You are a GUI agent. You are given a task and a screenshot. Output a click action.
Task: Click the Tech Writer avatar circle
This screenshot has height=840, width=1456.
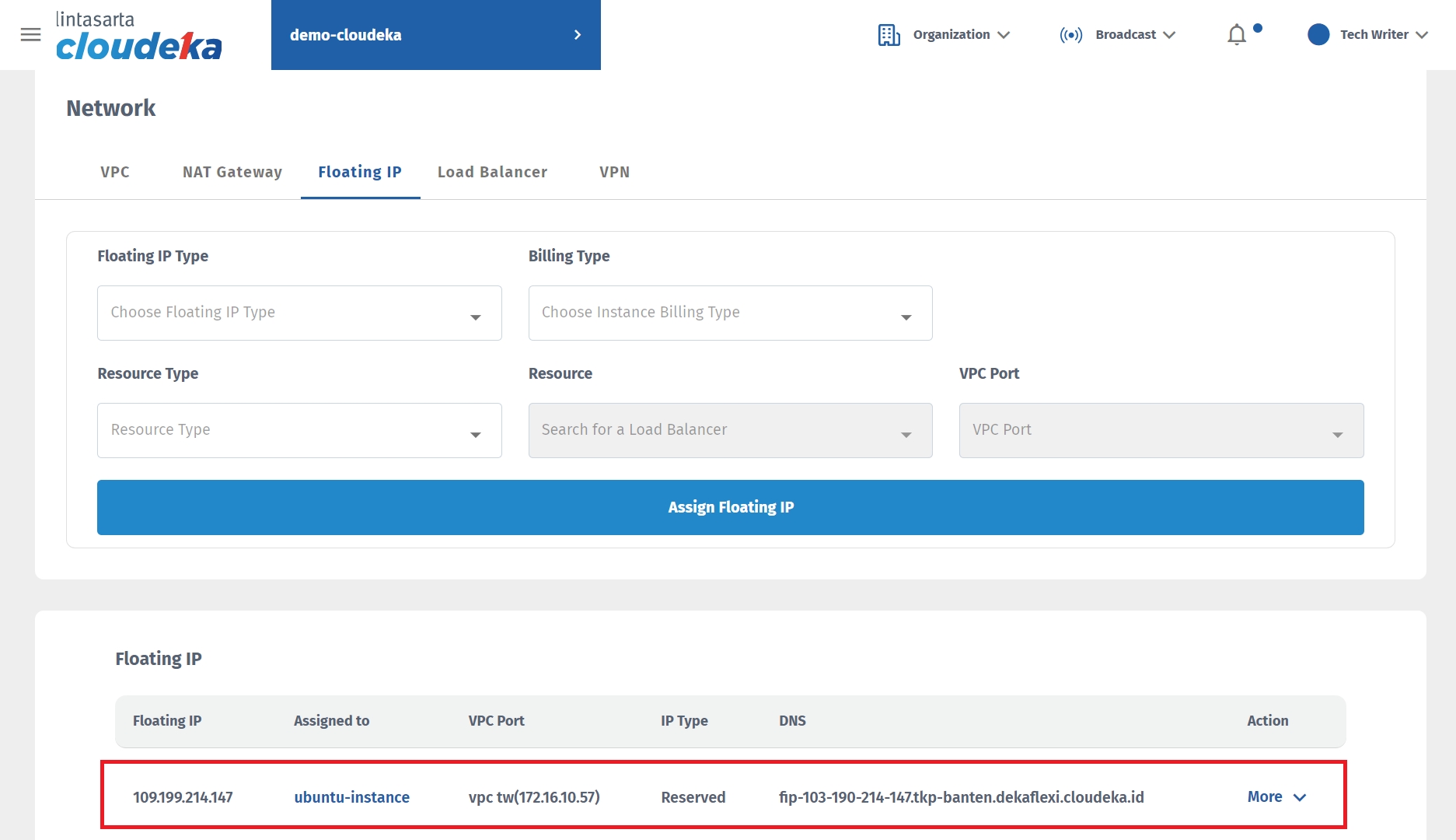click(1318, 35)
